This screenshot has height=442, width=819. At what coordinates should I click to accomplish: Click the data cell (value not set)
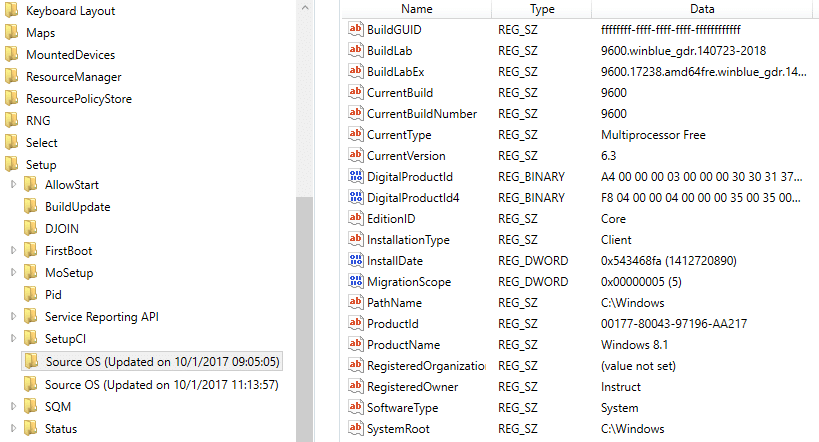[638, 366]
